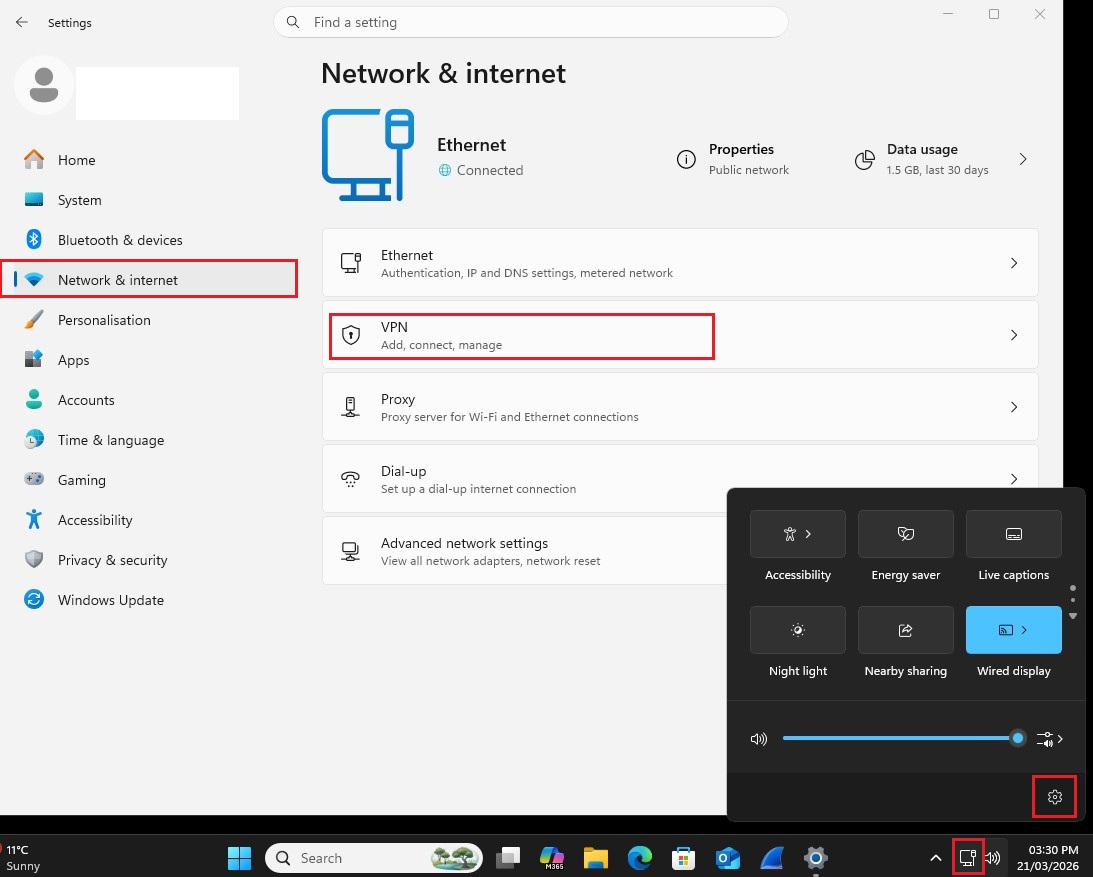Toggle Night light quick setting
Screen dimensions: 1093x877
click(x=797, y=630)
